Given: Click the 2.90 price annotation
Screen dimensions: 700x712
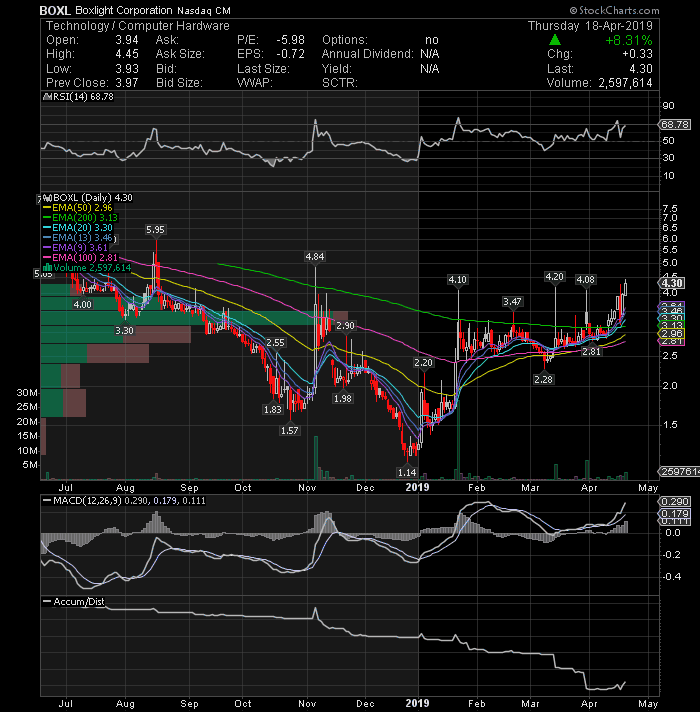Looking at the screenshot, I should pyautogui.click(x=345, y=326).
